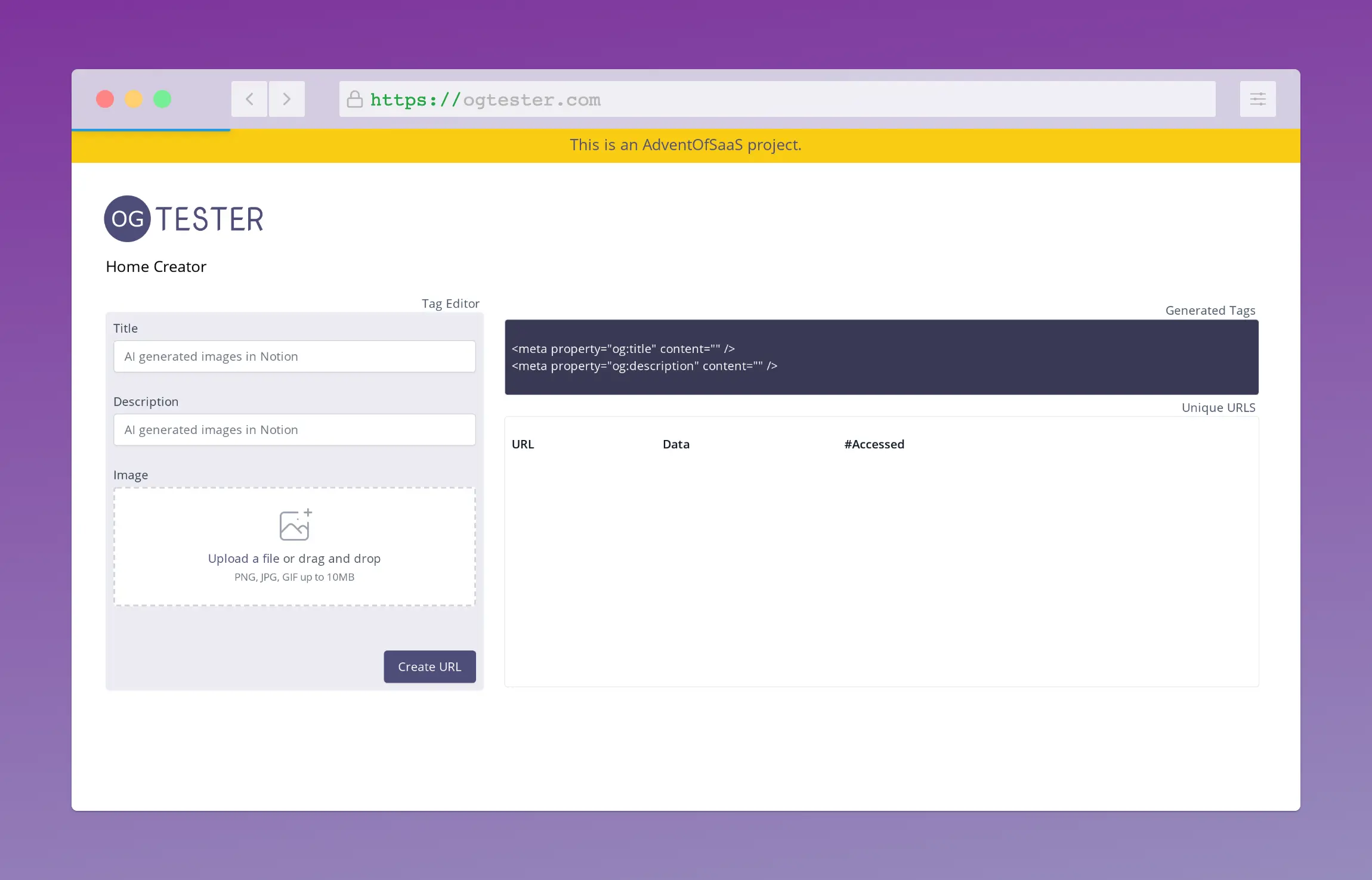1372x880 pixels.
Task: Click the URL column header
Action: (x=522, y=444)
